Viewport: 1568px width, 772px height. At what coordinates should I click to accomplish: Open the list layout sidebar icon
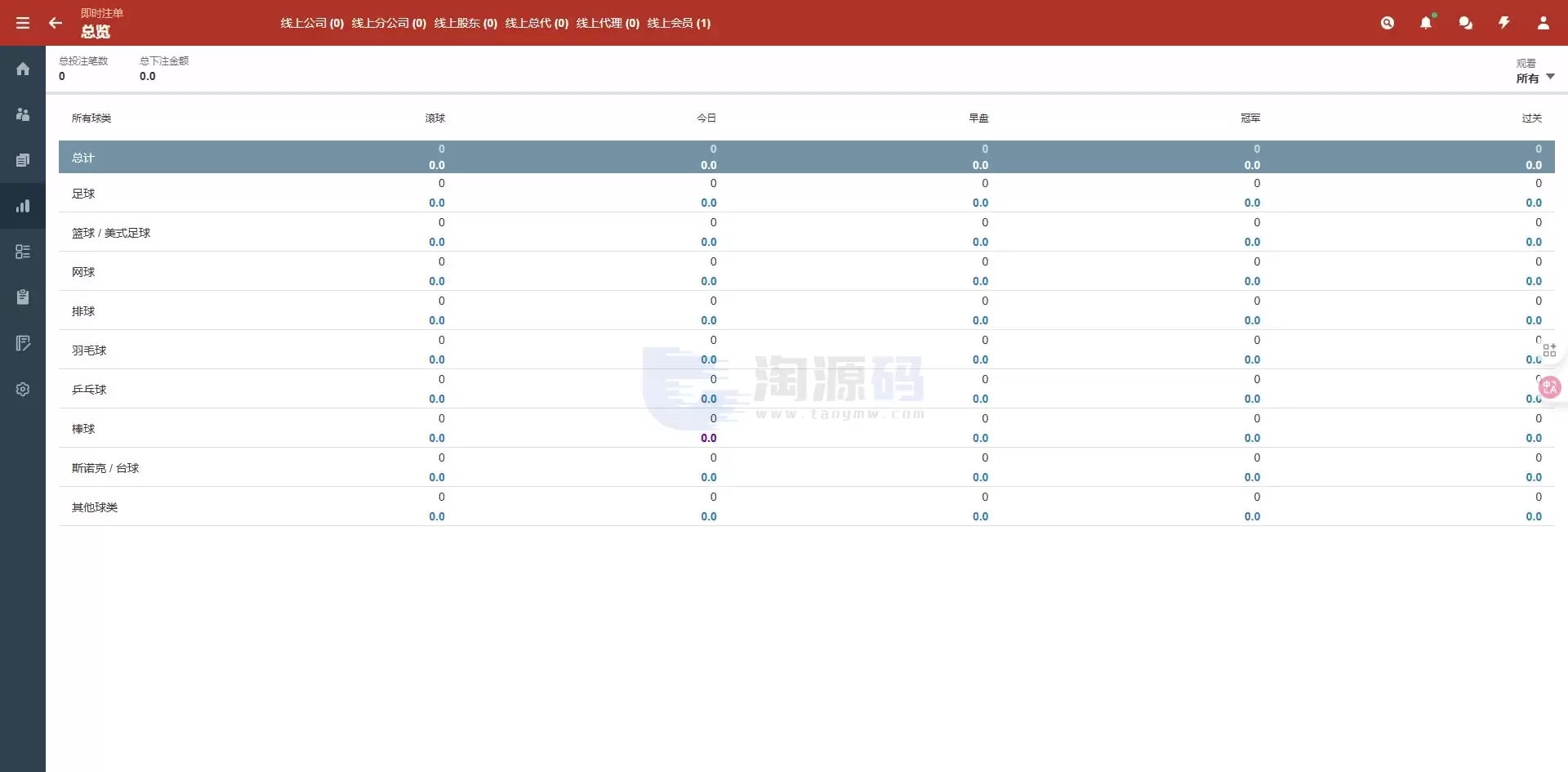coord(23,252)
